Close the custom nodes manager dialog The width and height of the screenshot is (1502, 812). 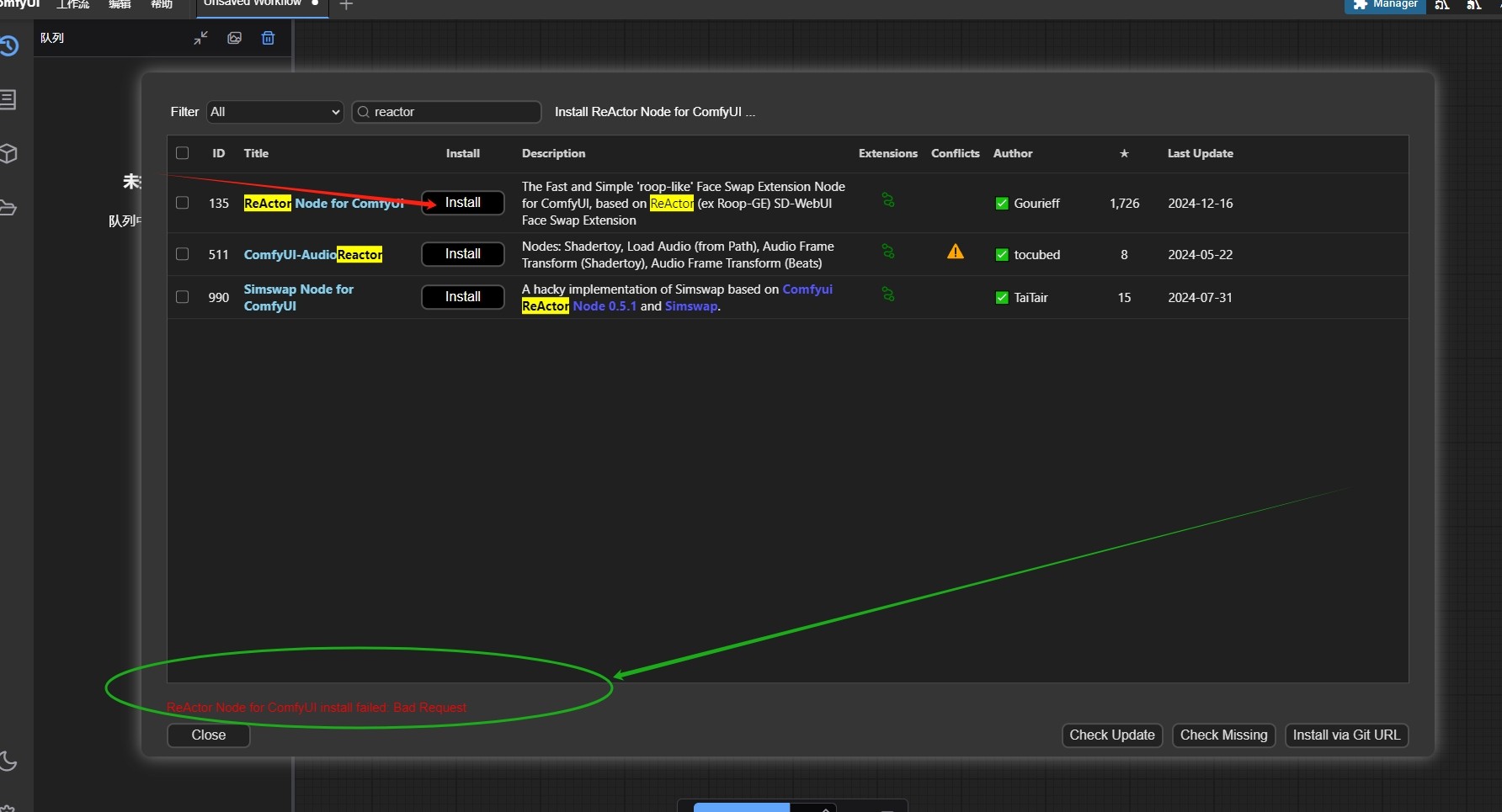point(209,735)
